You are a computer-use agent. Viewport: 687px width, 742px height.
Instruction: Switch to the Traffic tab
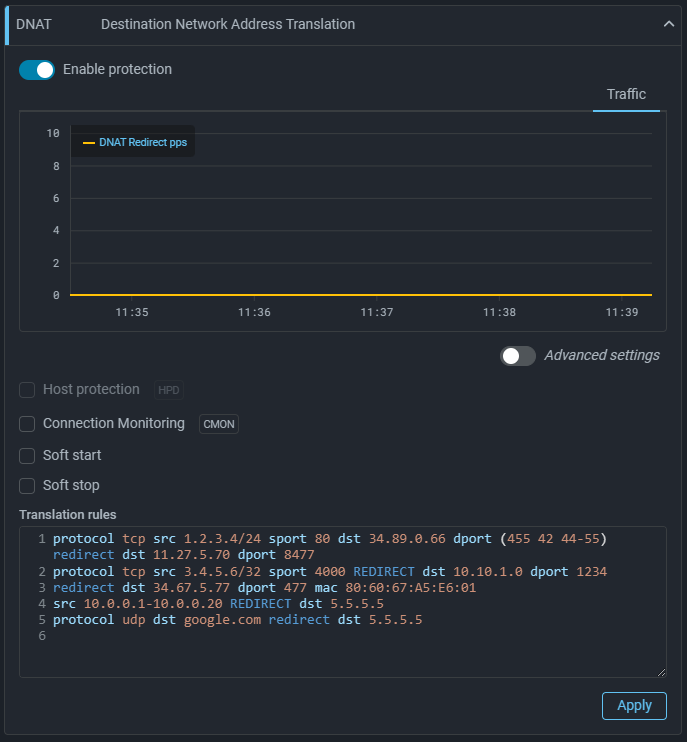[x=626, y=94]
